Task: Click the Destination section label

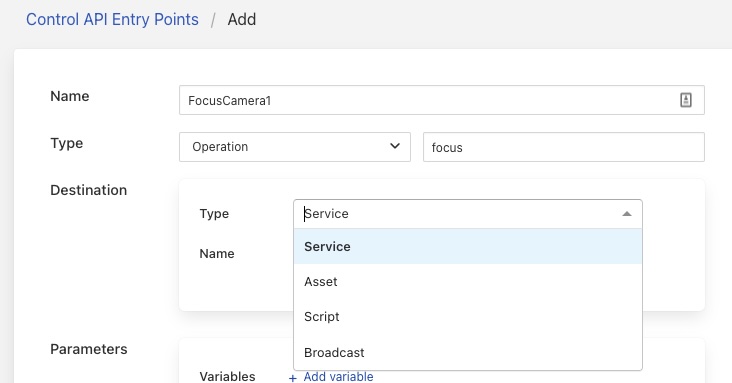Action: point(89,190)
